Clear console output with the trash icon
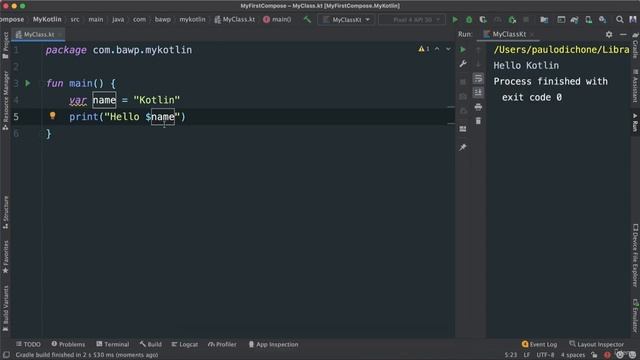Viewport: 640px width, 360px height. (478, 121)
